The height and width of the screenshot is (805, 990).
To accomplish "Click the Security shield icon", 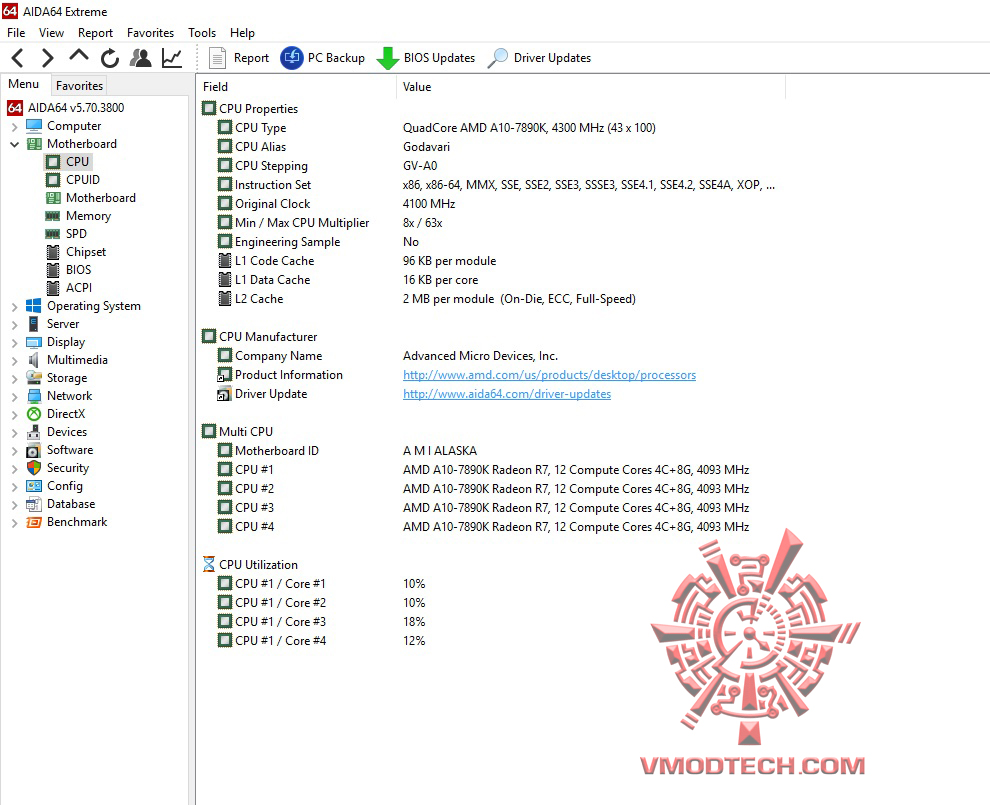I will [34, 468].
